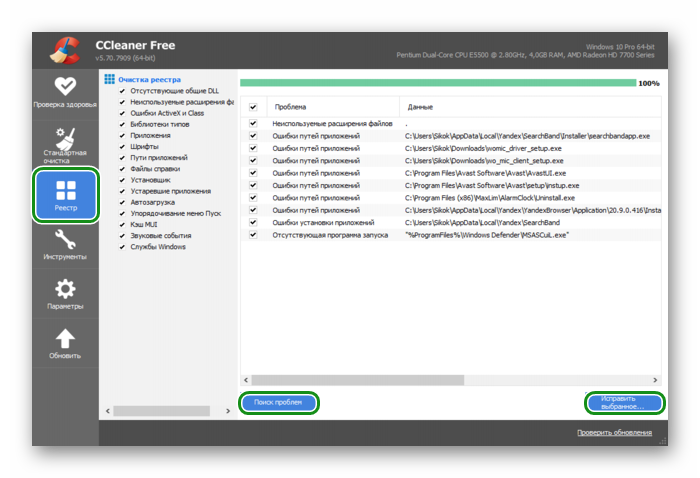Select the AvastUI.exe path cell
700x478 pixels.
485,173
